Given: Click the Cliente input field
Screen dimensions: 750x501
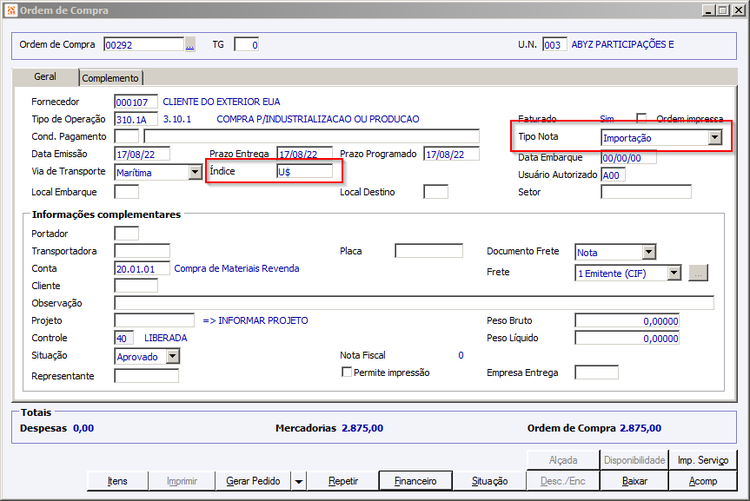Looking at the screenshot, I should coord(136,286).
